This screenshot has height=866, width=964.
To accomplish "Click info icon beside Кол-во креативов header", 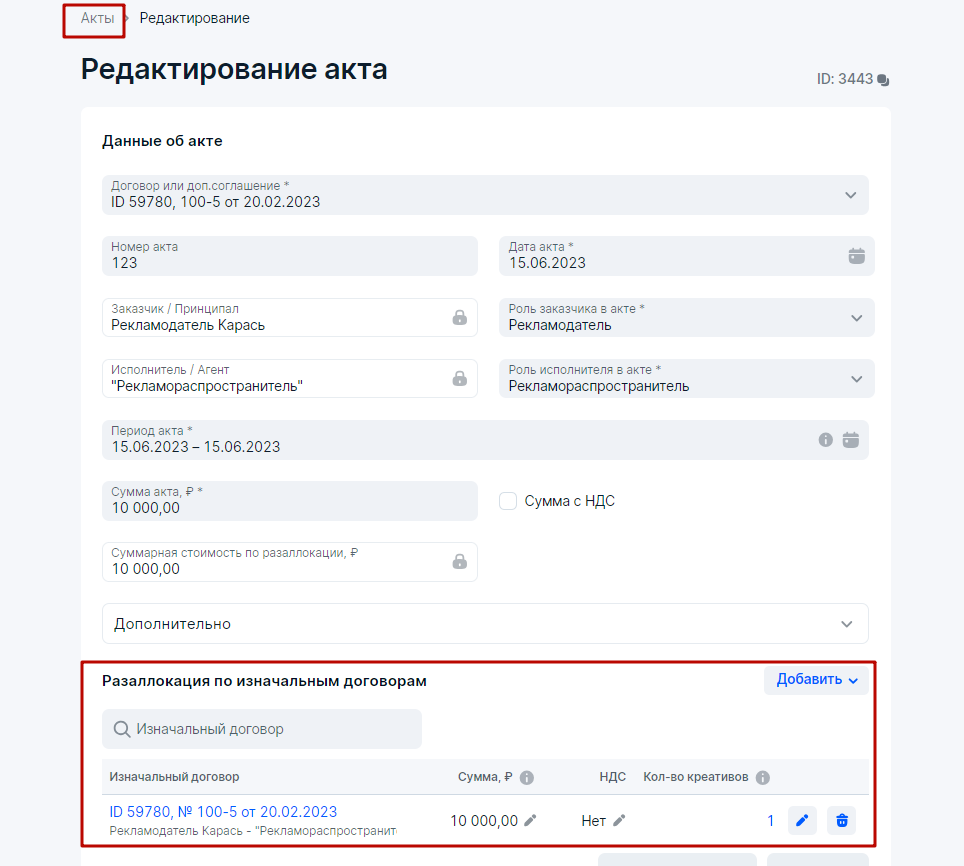I will 763,777.
